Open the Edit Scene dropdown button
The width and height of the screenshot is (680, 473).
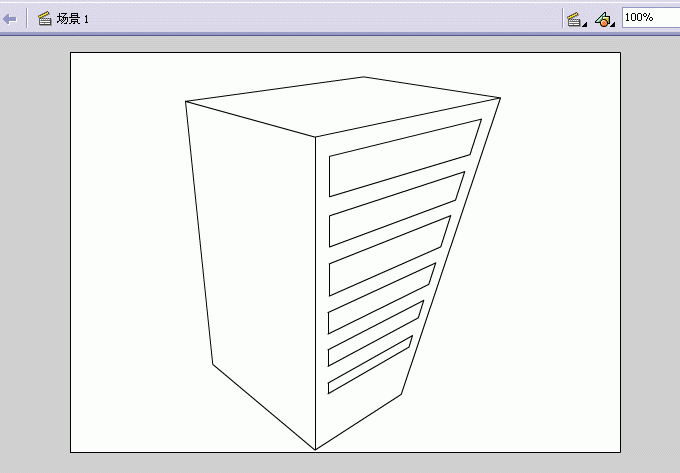[x=576, y=20]
